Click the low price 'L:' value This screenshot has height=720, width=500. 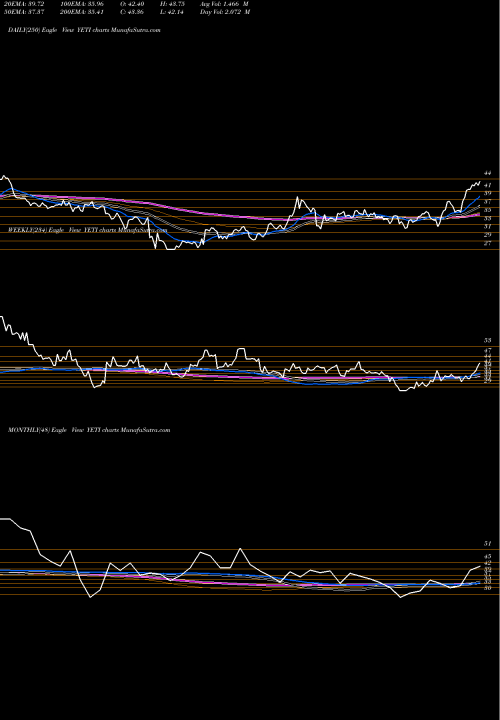pos(172,12)
